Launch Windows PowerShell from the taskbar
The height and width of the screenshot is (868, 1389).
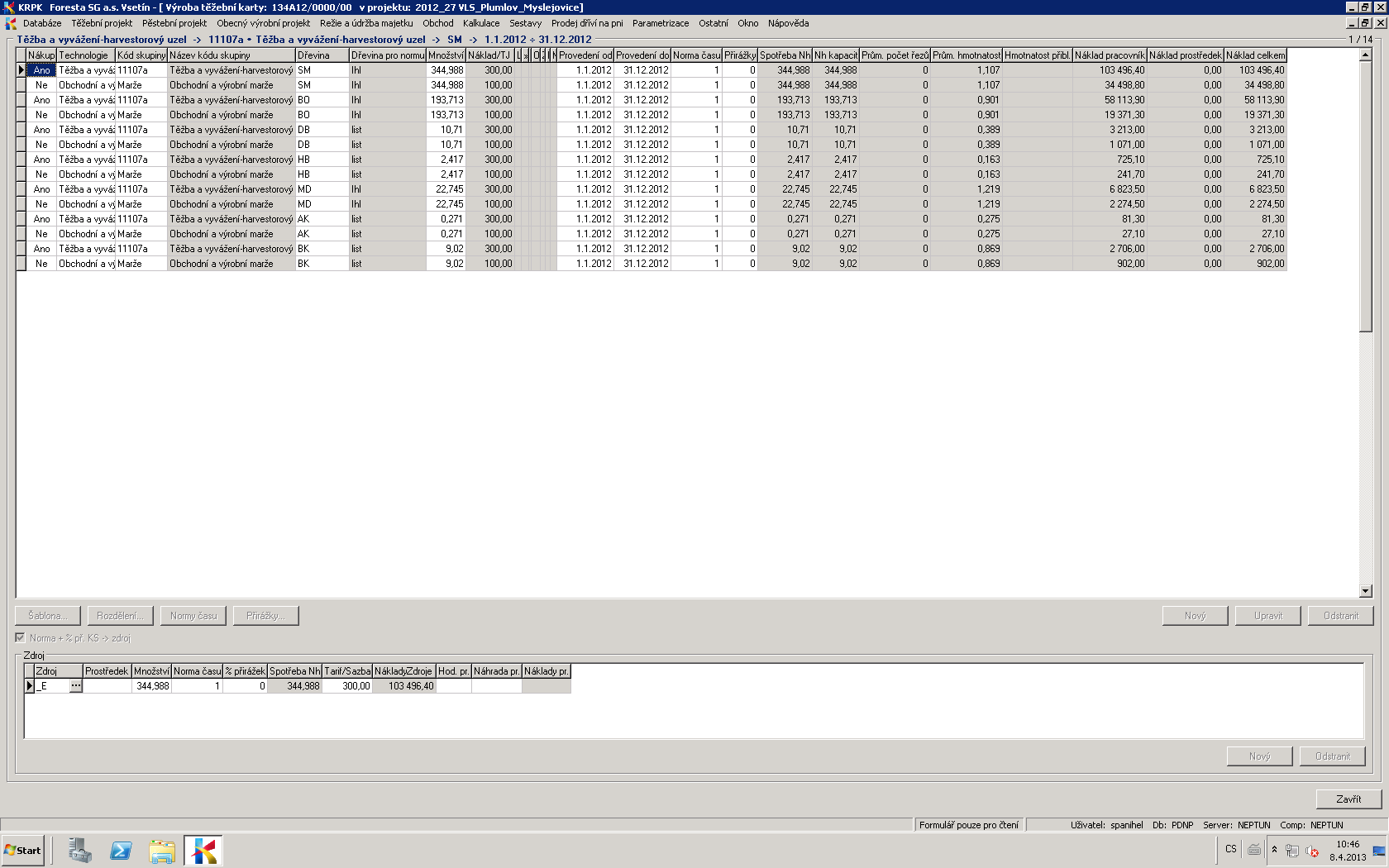pos(121,850)
